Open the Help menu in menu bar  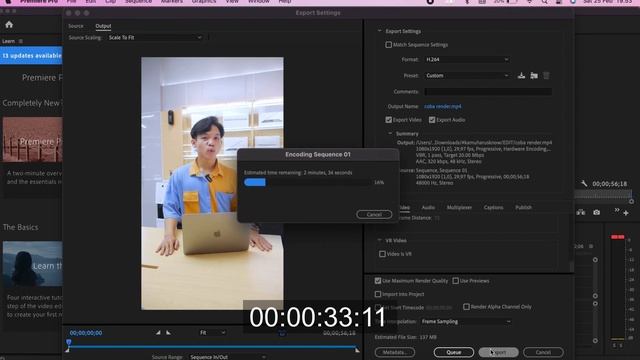tap(284, 2)
